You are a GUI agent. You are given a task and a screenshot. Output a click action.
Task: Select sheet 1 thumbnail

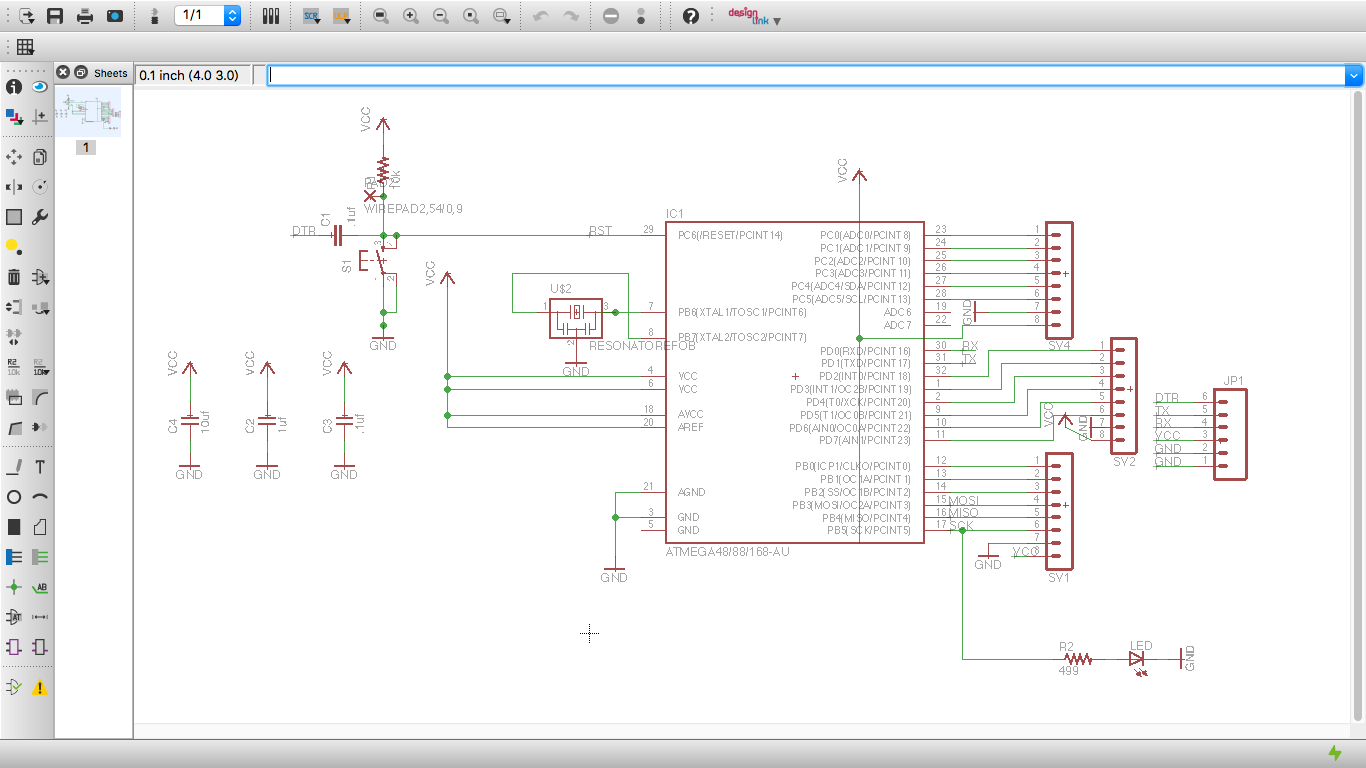coord(88,112)
